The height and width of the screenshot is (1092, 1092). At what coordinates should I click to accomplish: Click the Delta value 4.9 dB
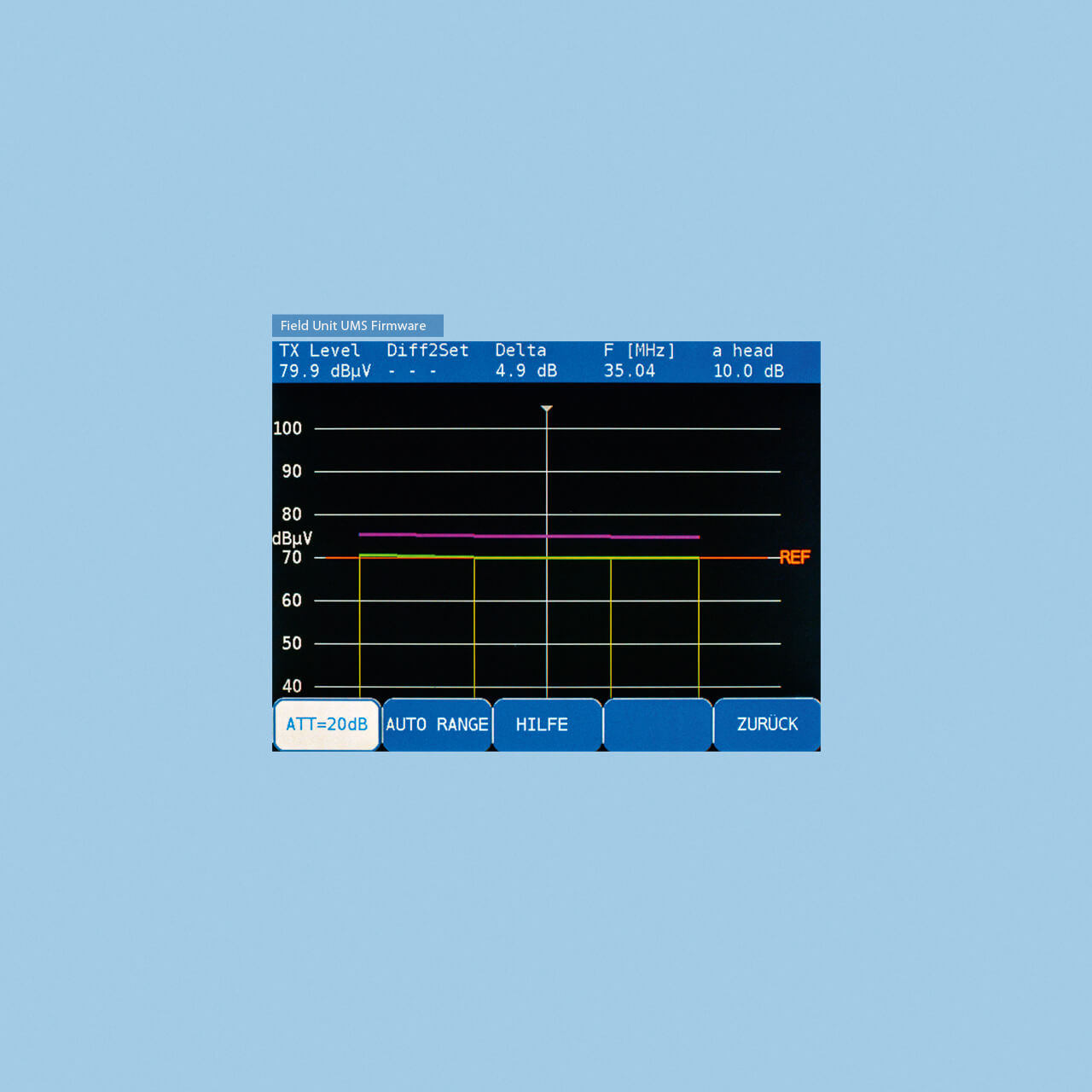click(526, 371)
